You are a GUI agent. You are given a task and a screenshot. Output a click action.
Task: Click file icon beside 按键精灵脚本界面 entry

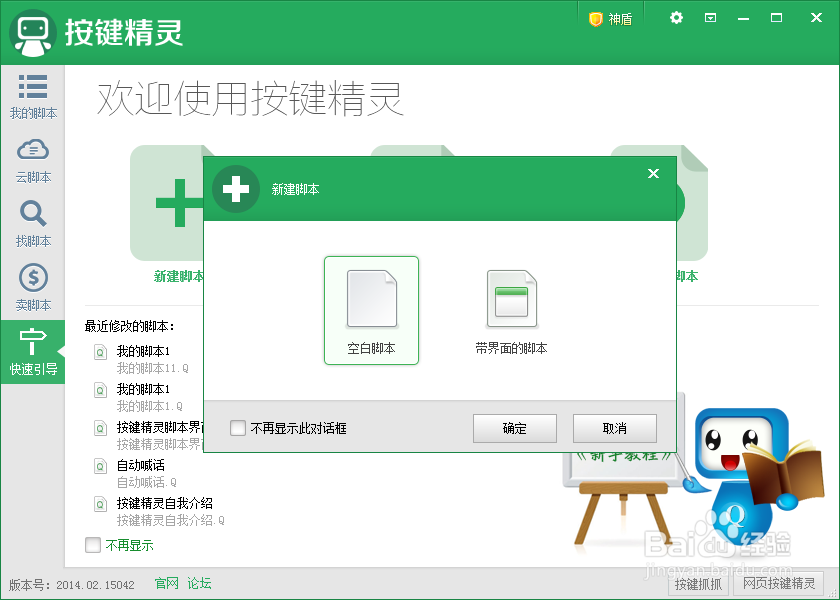[x=100, y=428]
